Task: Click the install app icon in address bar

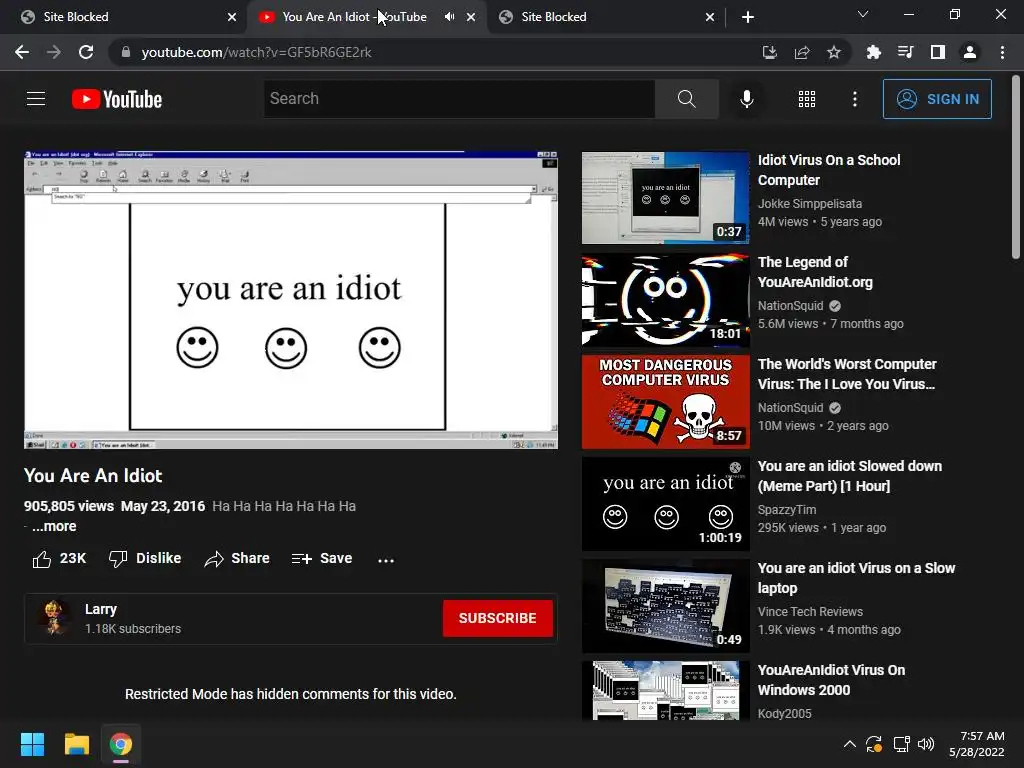Action: [770, 52]
